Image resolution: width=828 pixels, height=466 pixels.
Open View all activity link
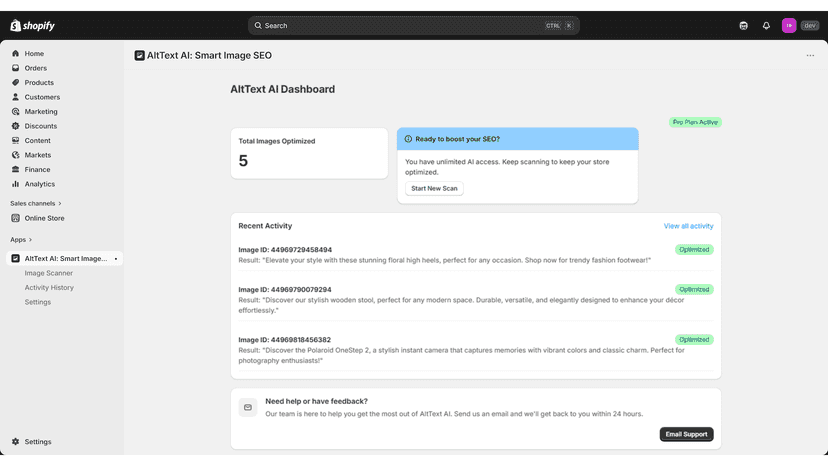[x=688, y=226]
